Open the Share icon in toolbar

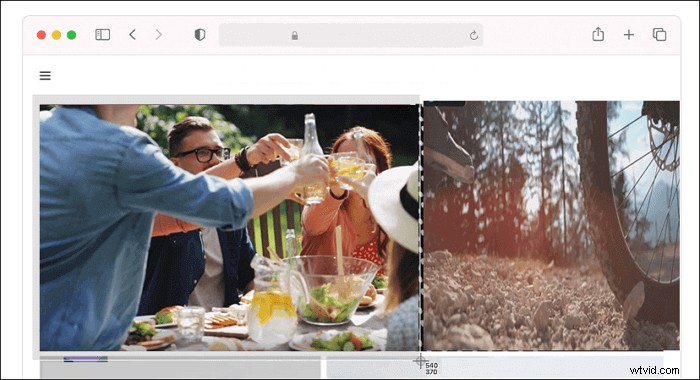click(598, 34)
